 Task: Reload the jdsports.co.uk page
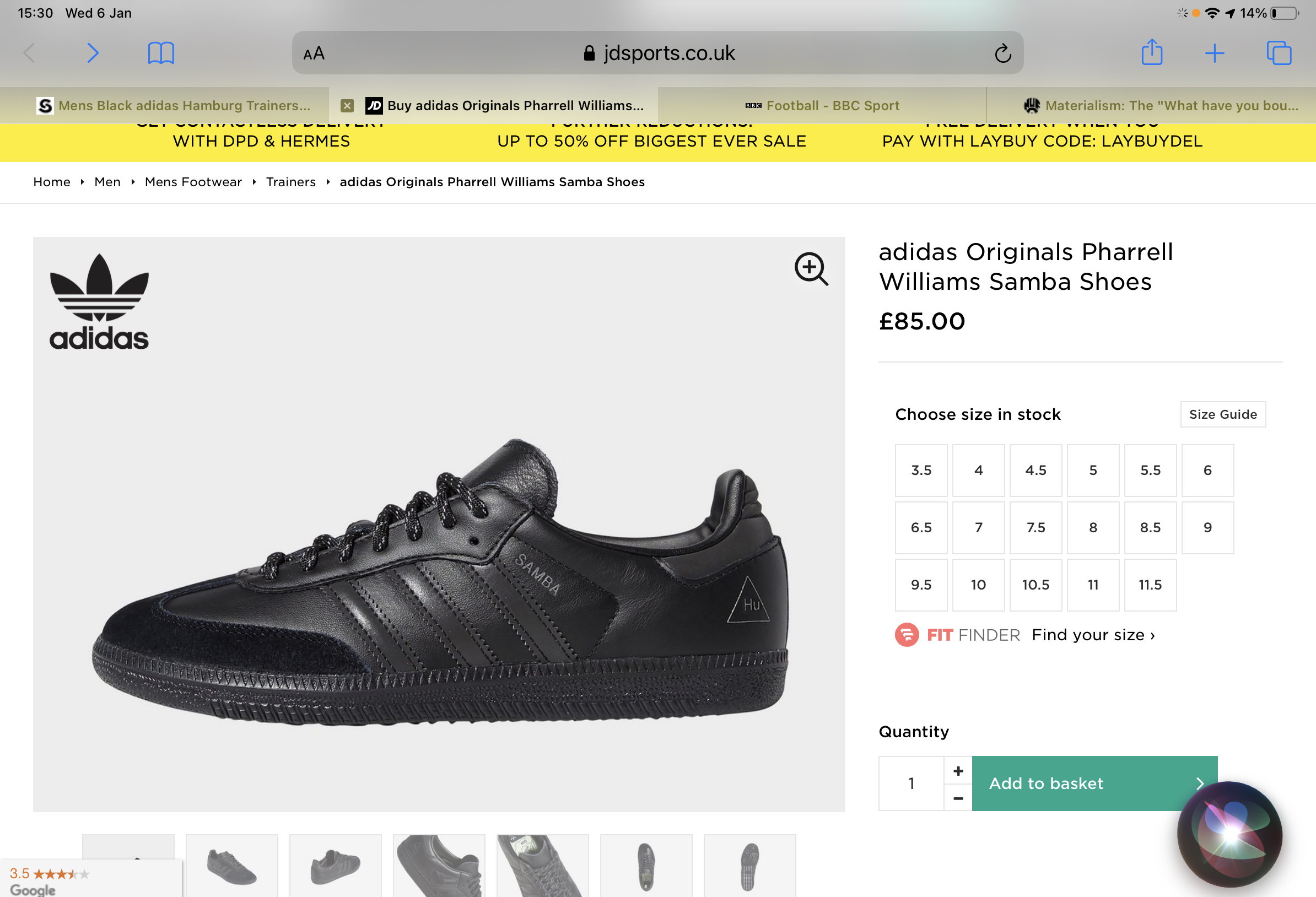pos(1002,53)
